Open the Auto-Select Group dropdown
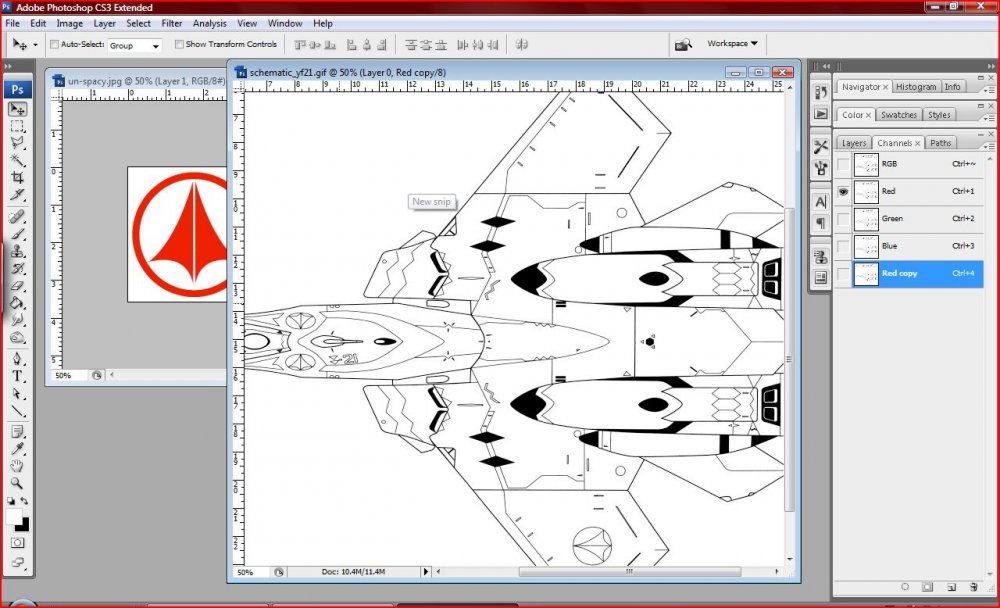The height and width of the screenshot is (608, 1000). (x=134, y=45)
